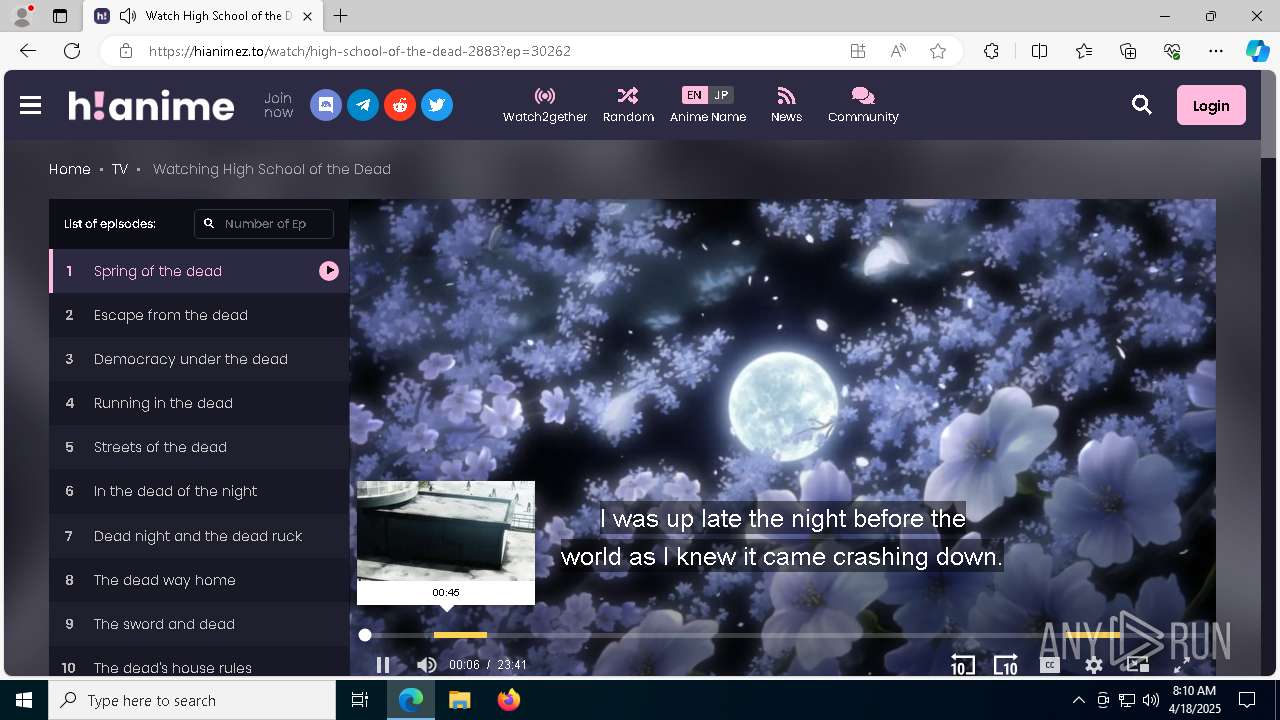Select episode 4 Running in the dead

tap(199, 403)
